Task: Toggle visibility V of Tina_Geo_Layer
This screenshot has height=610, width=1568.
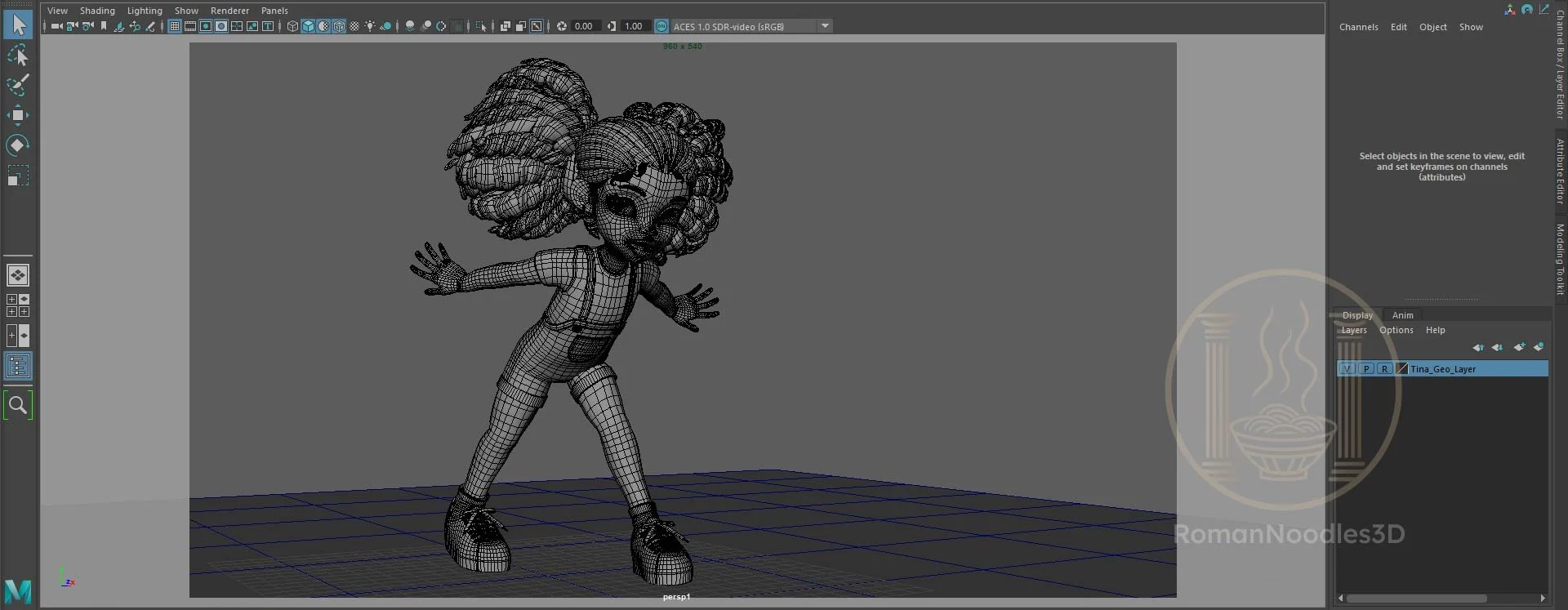Action: pos(1347,369)
